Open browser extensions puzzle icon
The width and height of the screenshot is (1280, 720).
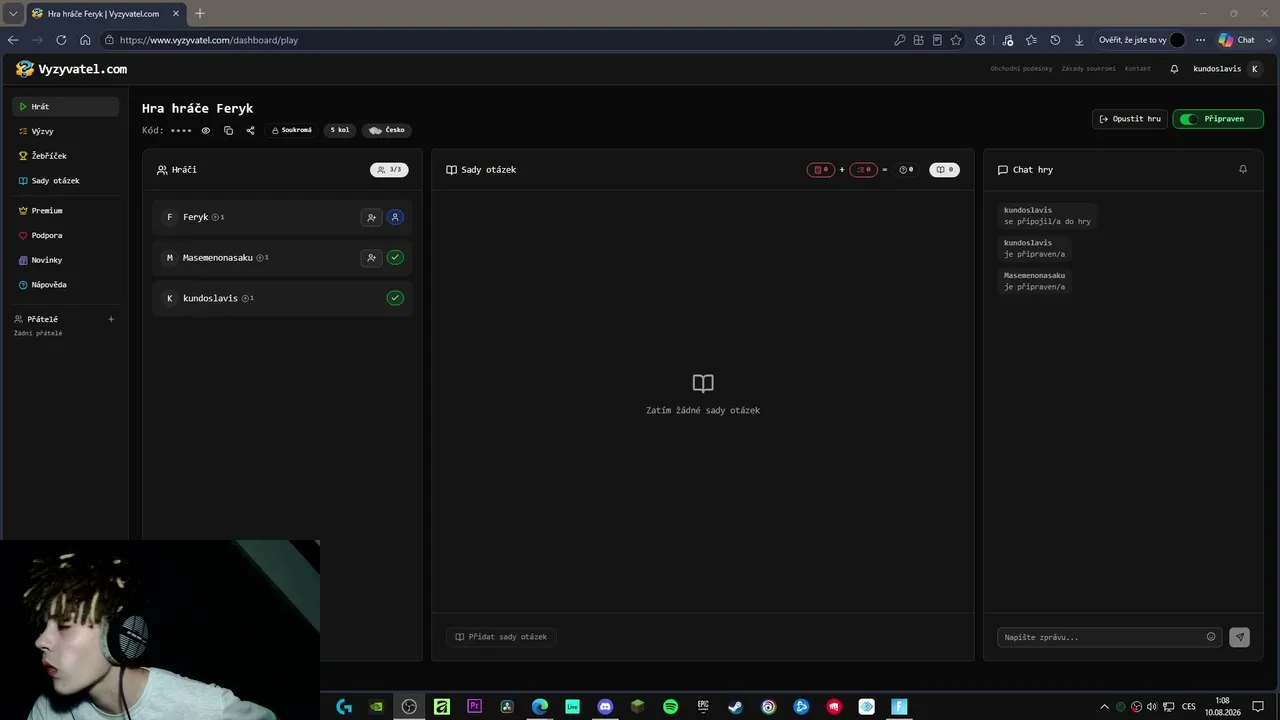coord(980,40)
